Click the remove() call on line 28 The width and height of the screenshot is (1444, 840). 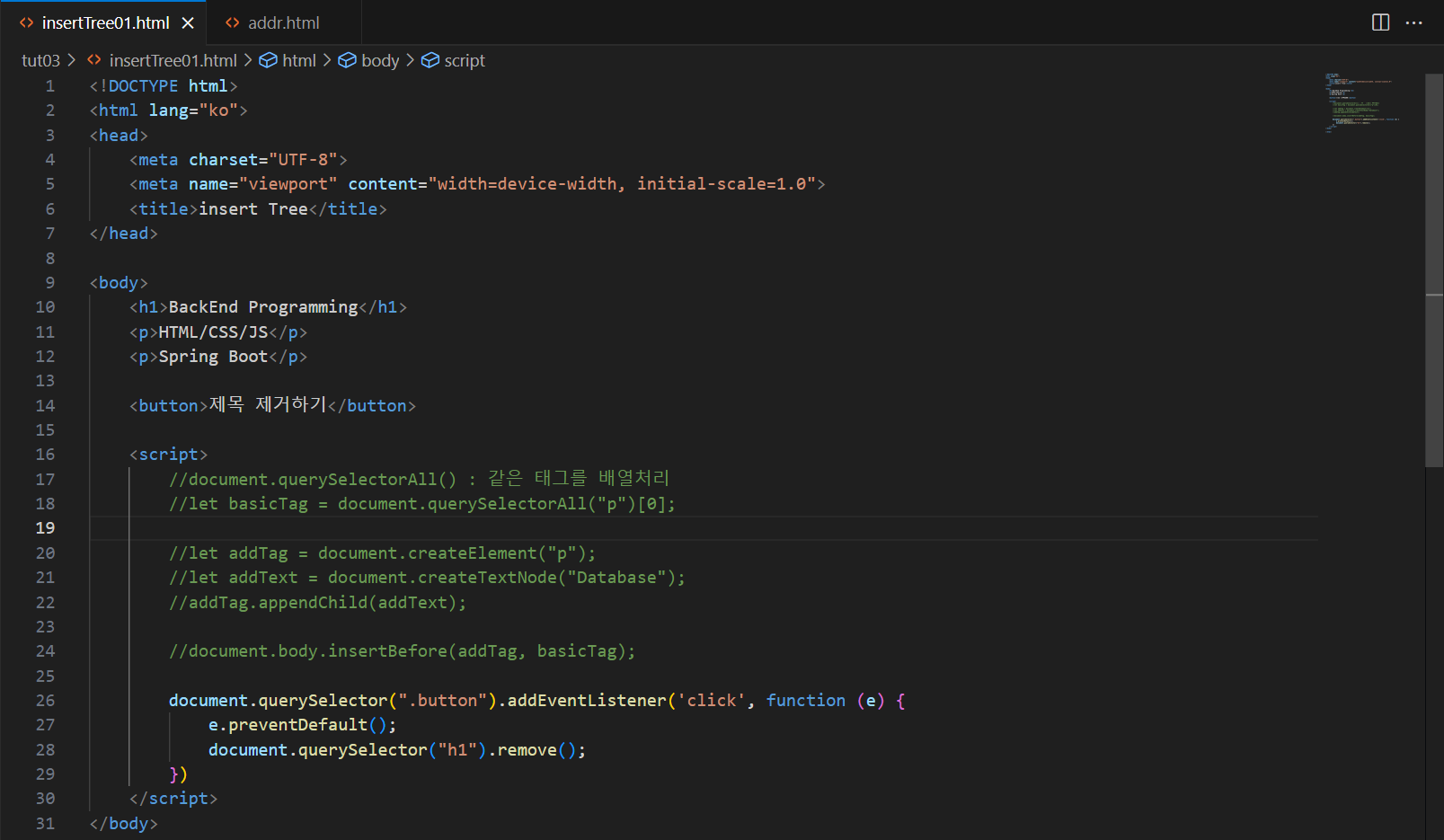(x=537, y=750)
